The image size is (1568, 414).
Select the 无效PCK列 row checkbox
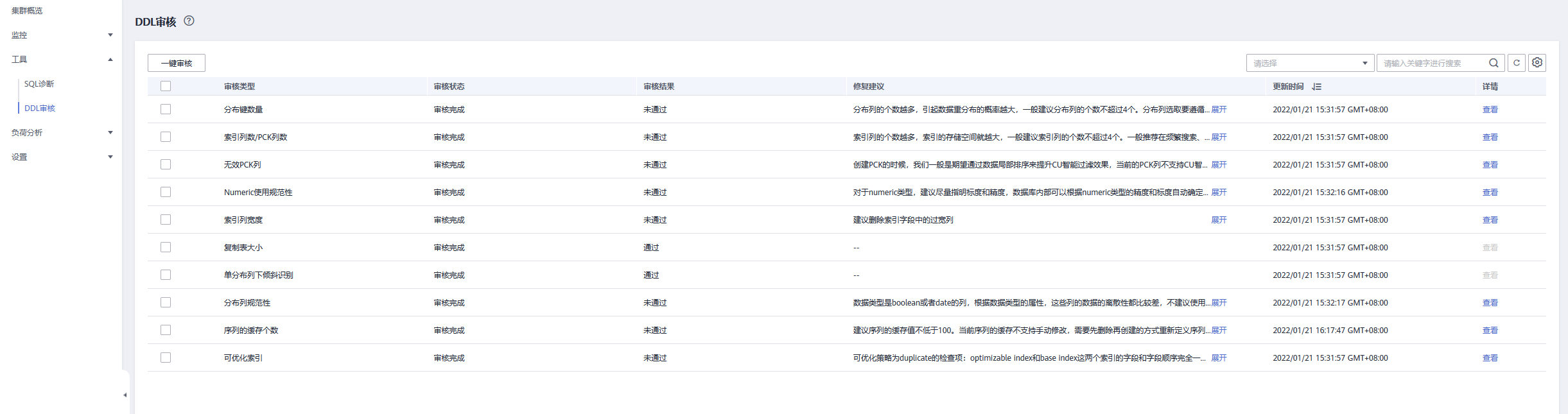tap(166, 164)
